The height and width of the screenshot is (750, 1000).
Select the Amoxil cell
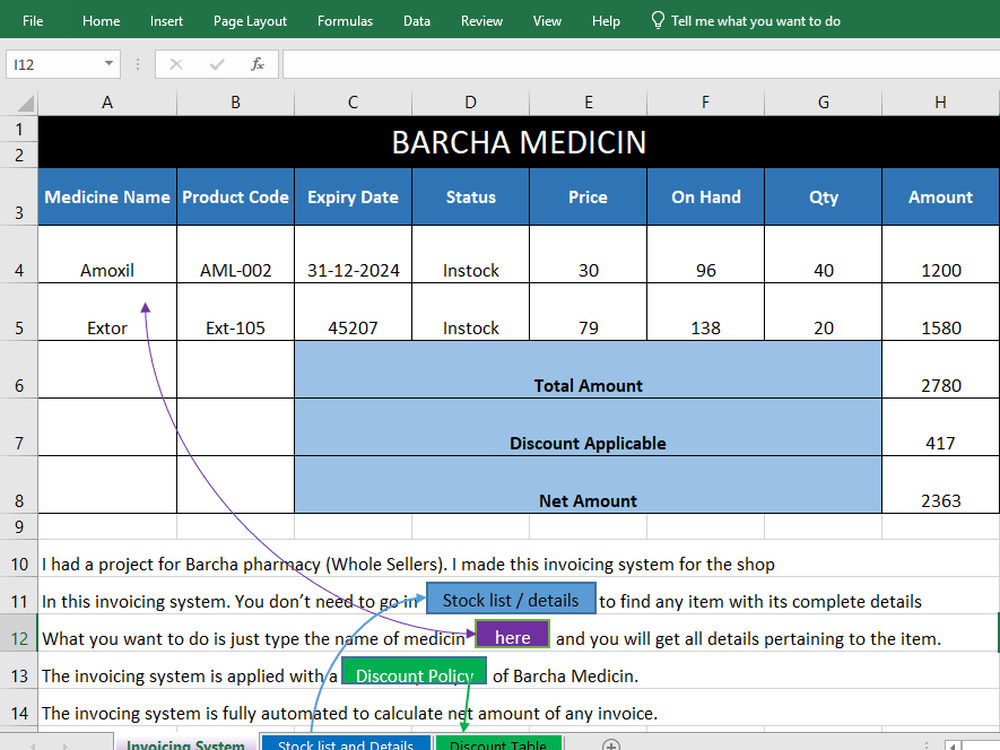click(107, 254)
